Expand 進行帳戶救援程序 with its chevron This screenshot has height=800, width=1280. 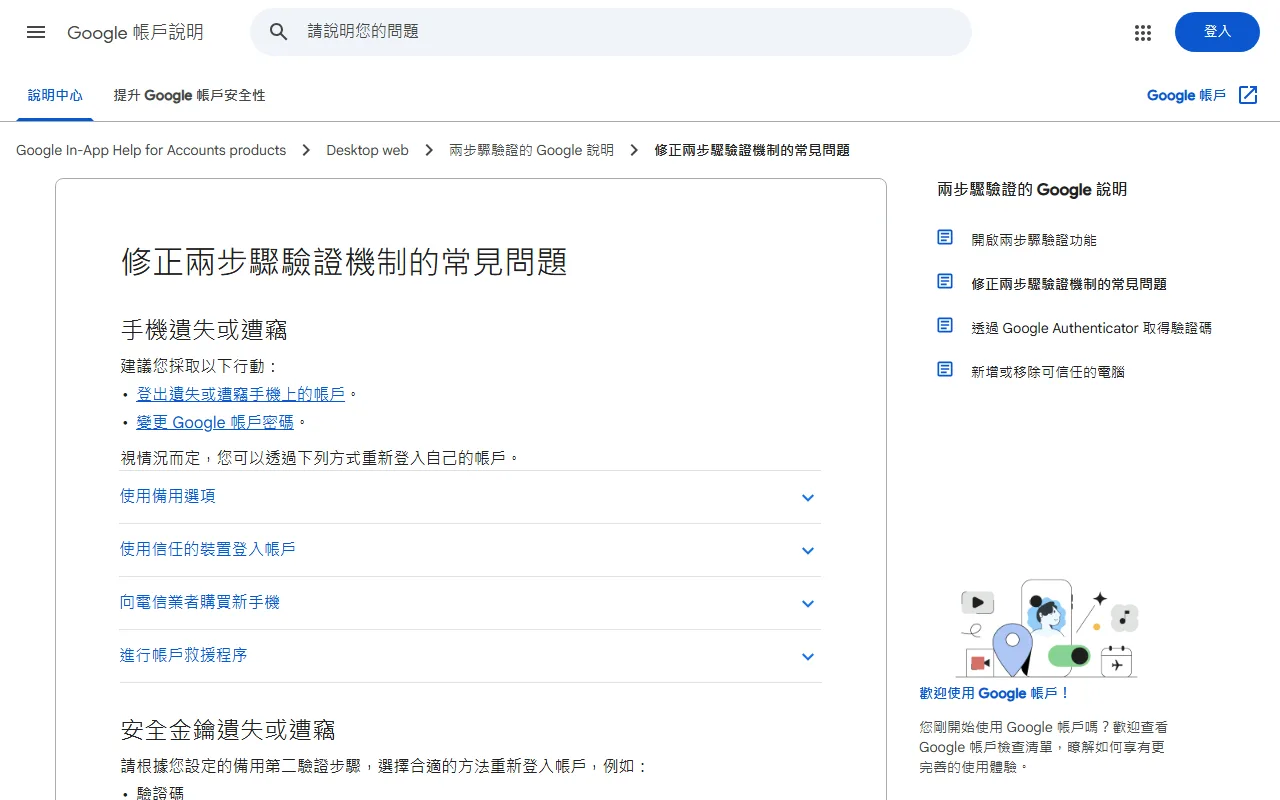[808, 657]
